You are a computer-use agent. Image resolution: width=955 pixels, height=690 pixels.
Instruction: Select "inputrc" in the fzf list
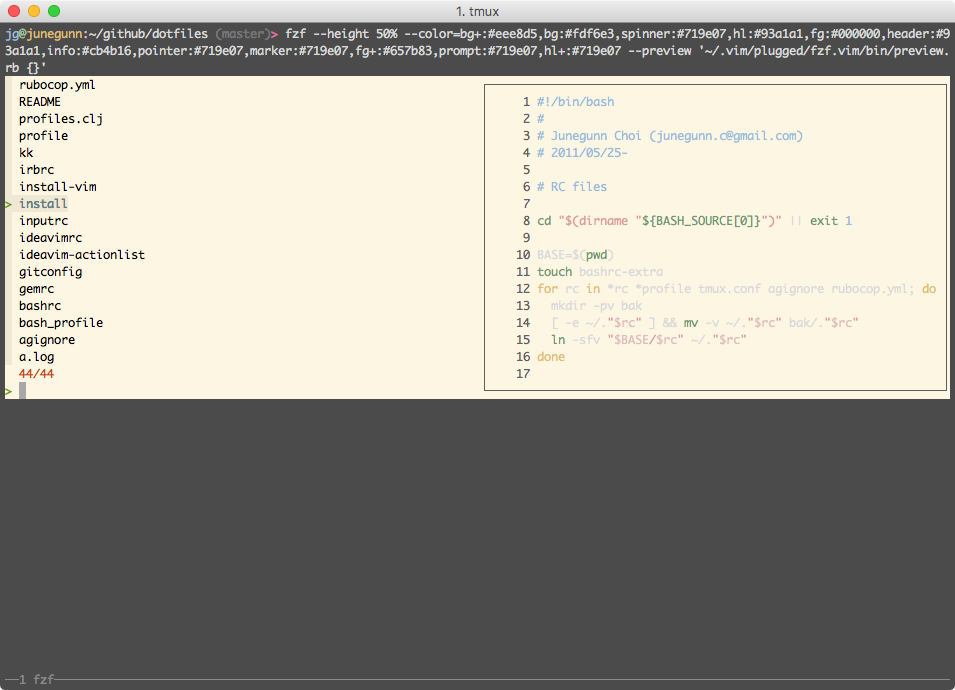(43, 220)
